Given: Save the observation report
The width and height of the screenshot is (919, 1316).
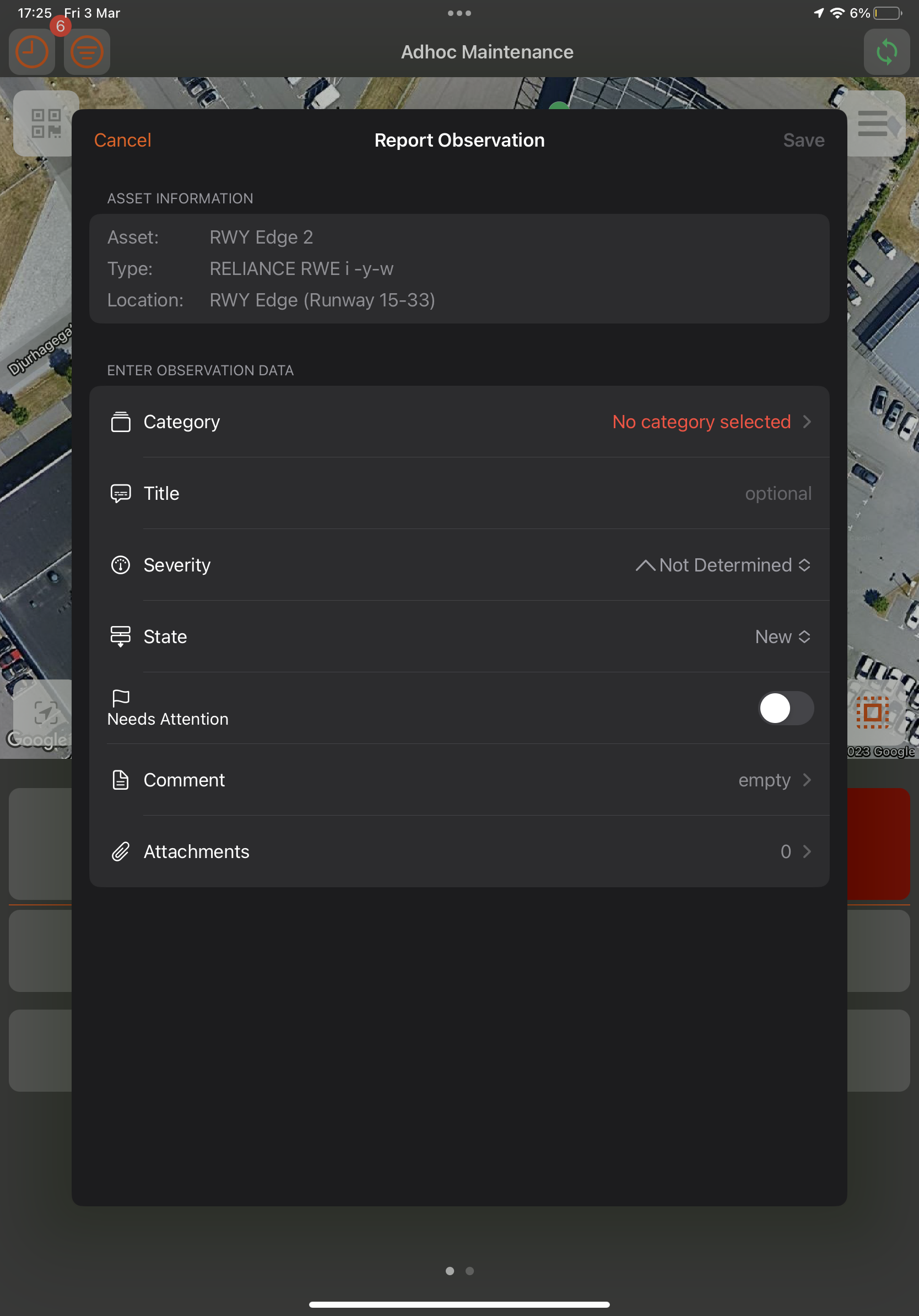Looking at the screenshot, I should click(x=803, y=141).
